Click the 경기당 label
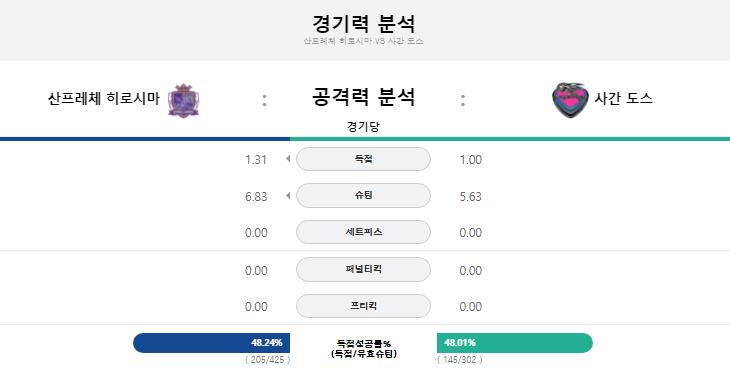The image size is (730, 370). point(363,127)
